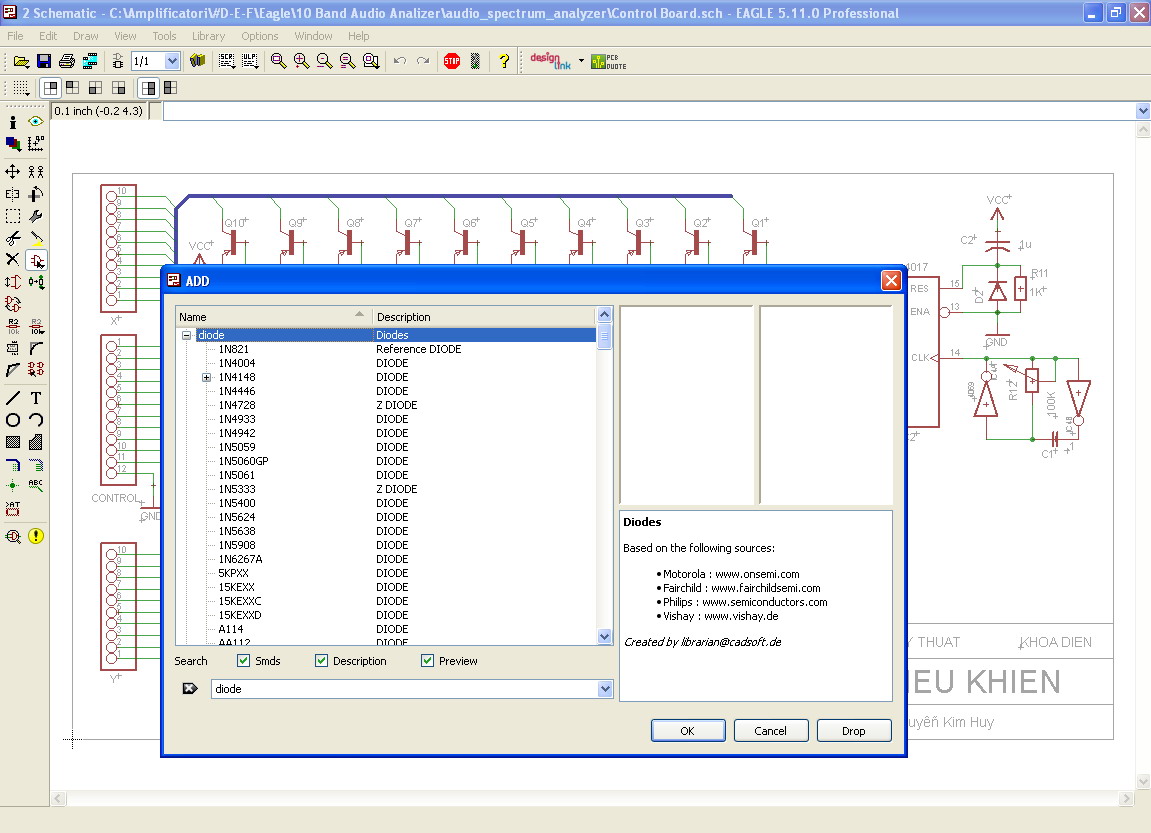Screen dimensions: 1151x833
Task: Click the Save schematic icon
Action: (x=43, y=61)
